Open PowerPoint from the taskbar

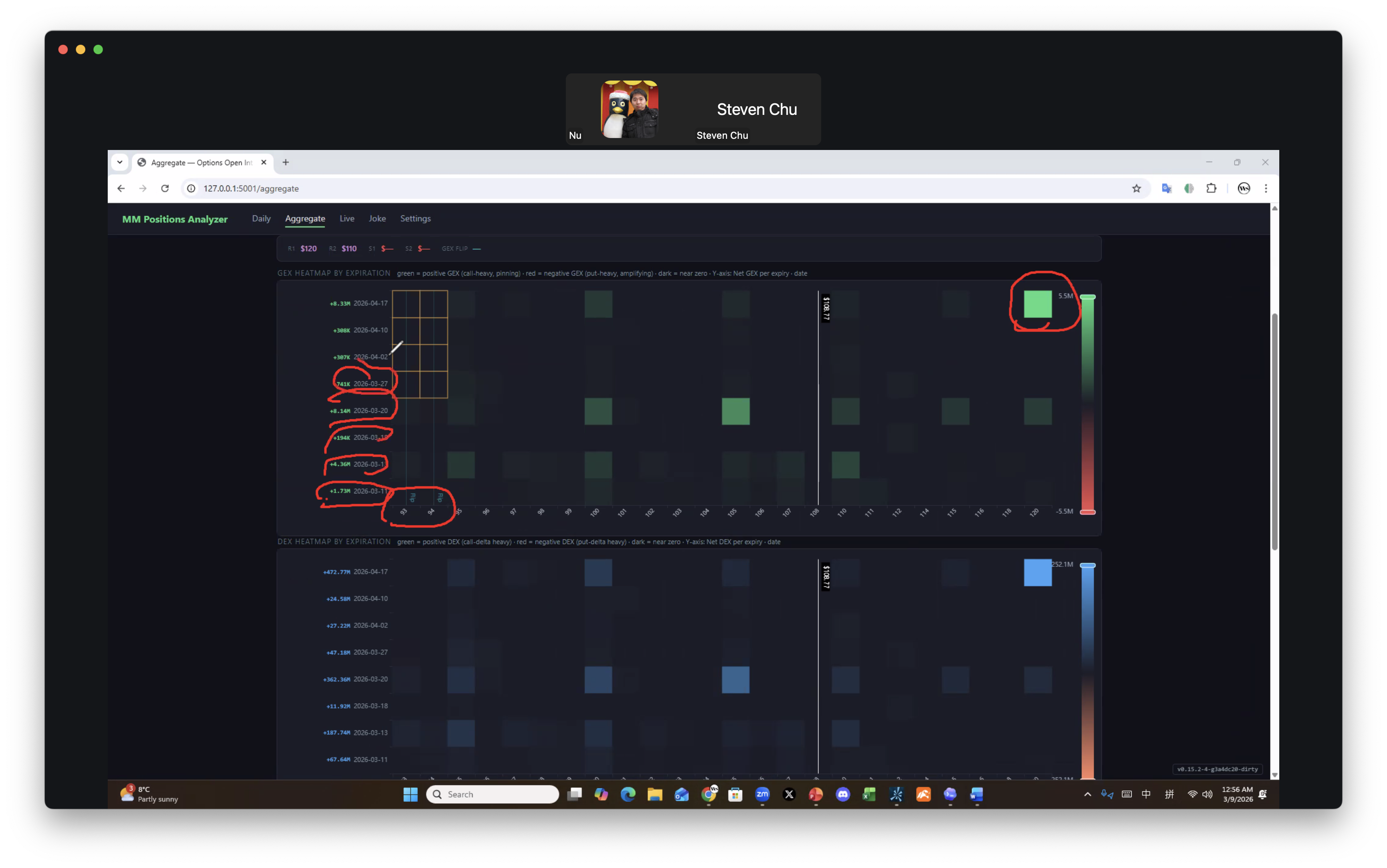click(x=816, y=794)
